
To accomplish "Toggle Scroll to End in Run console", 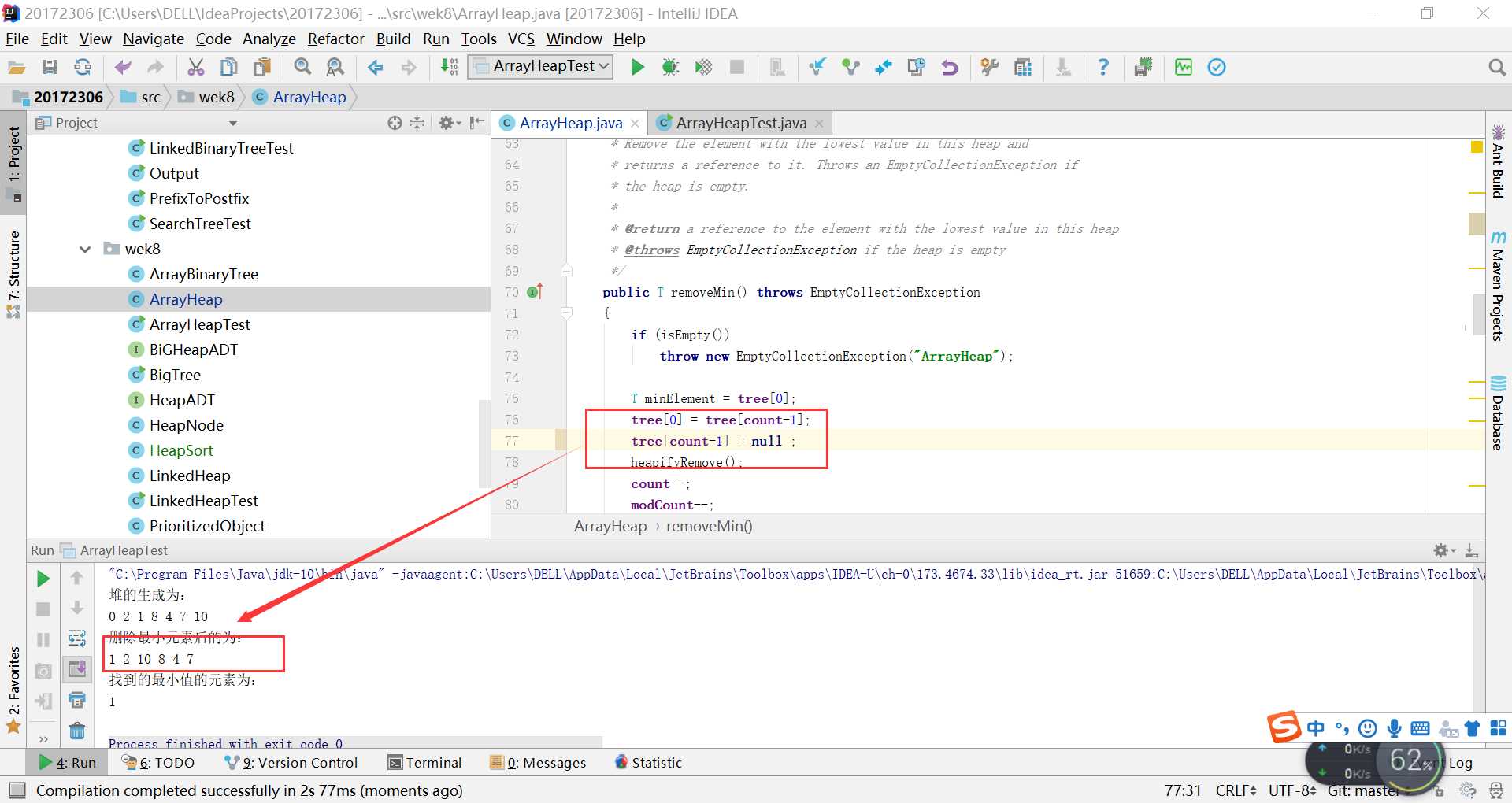I will [x=77, y=669].
